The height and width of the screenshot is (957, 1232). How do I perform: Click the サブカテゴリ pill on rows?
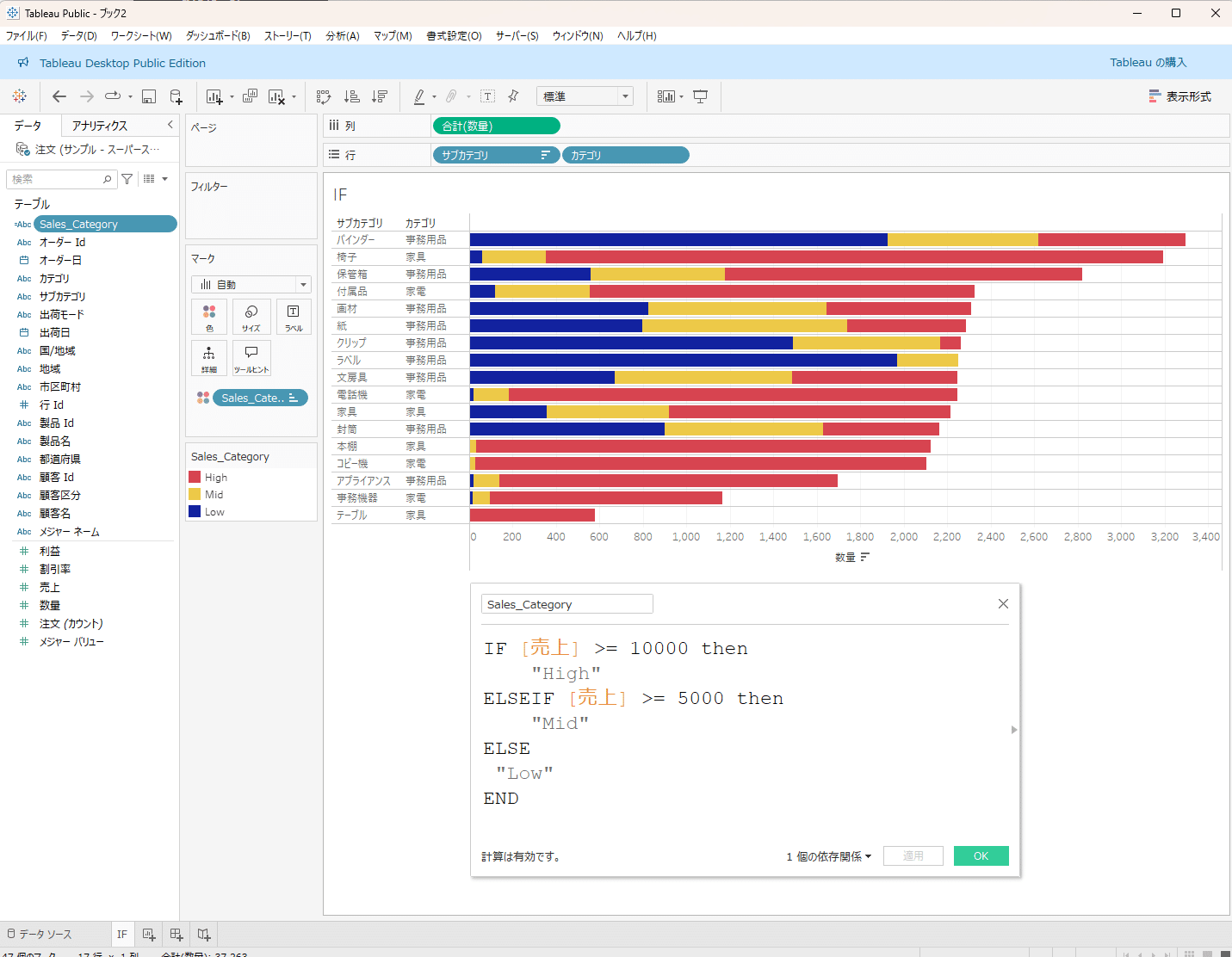point(496,156)
